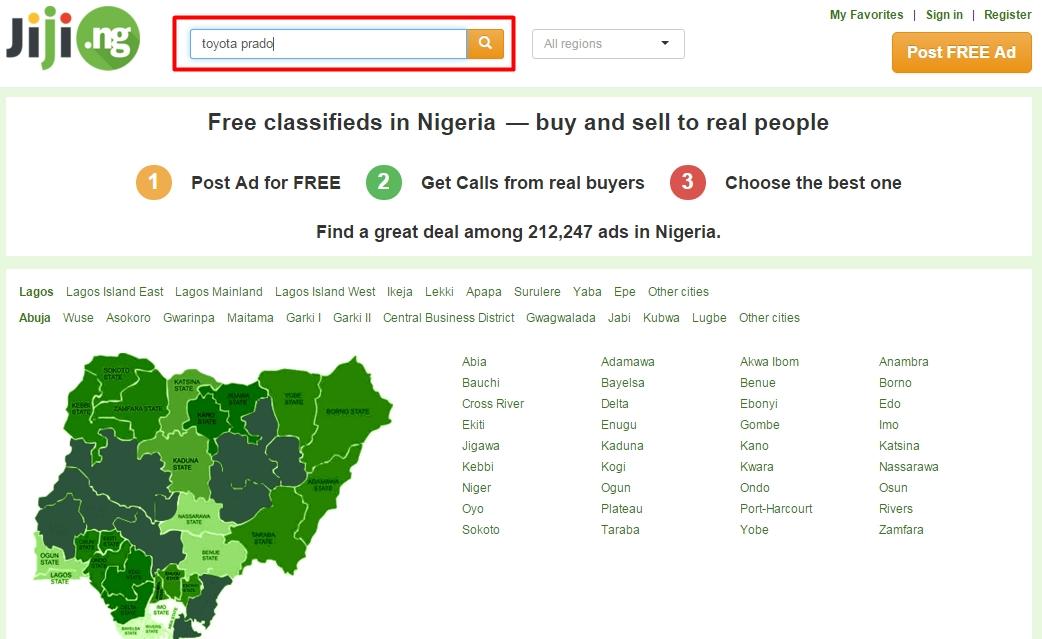Open the Sign in page
Viewport: 1042px width, 639px height.
(x=944, y=15)
